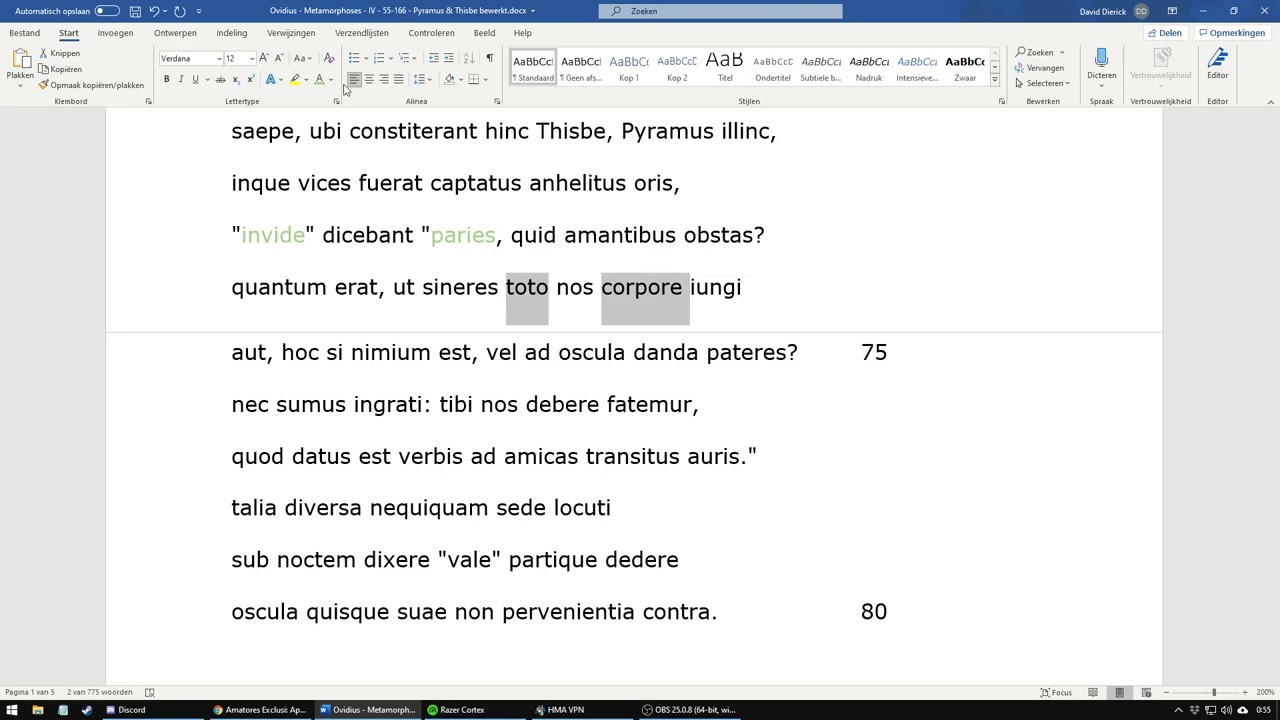Decrease the font size
The height and width of the screenshot is (720, 1280).
pos(279,58)
